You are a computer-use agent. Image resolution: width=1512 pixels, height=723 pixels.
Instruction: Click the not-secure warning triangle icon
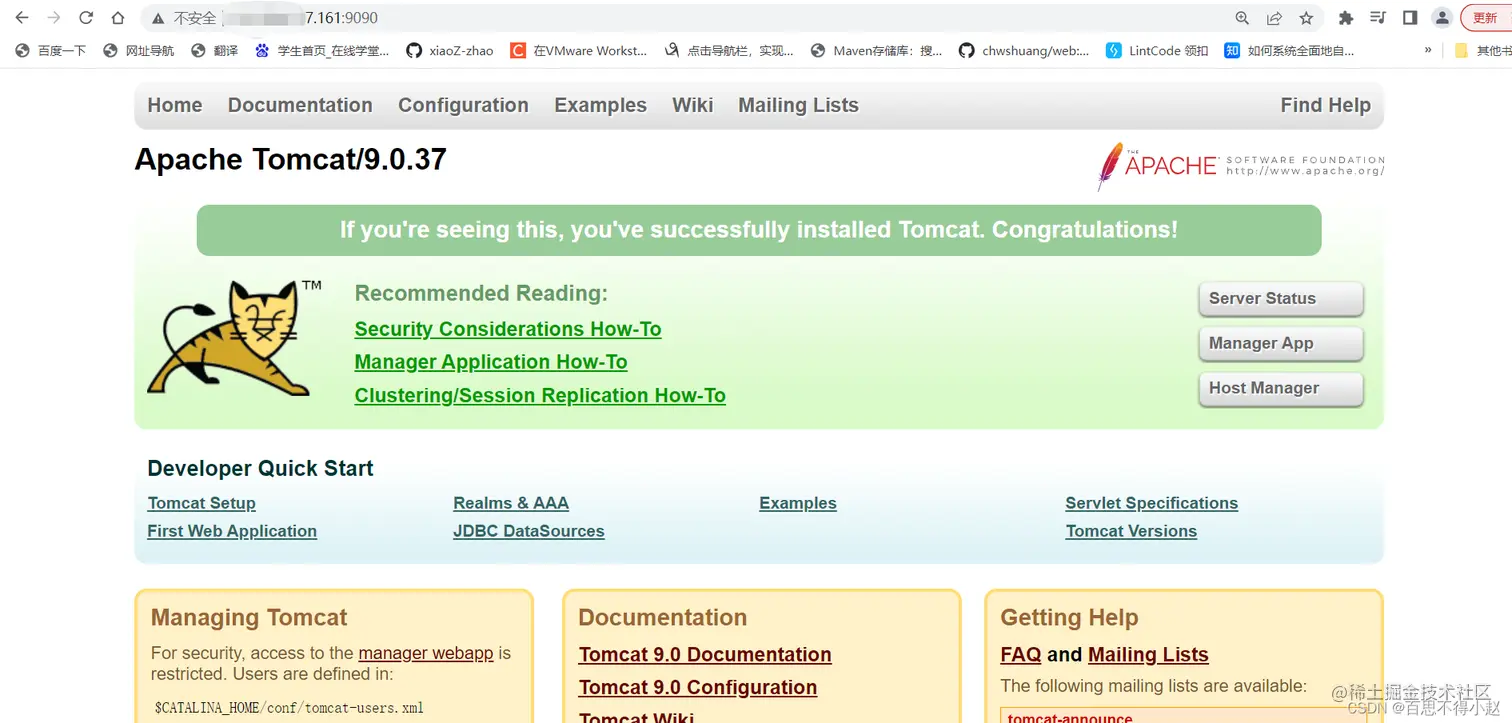158,18
